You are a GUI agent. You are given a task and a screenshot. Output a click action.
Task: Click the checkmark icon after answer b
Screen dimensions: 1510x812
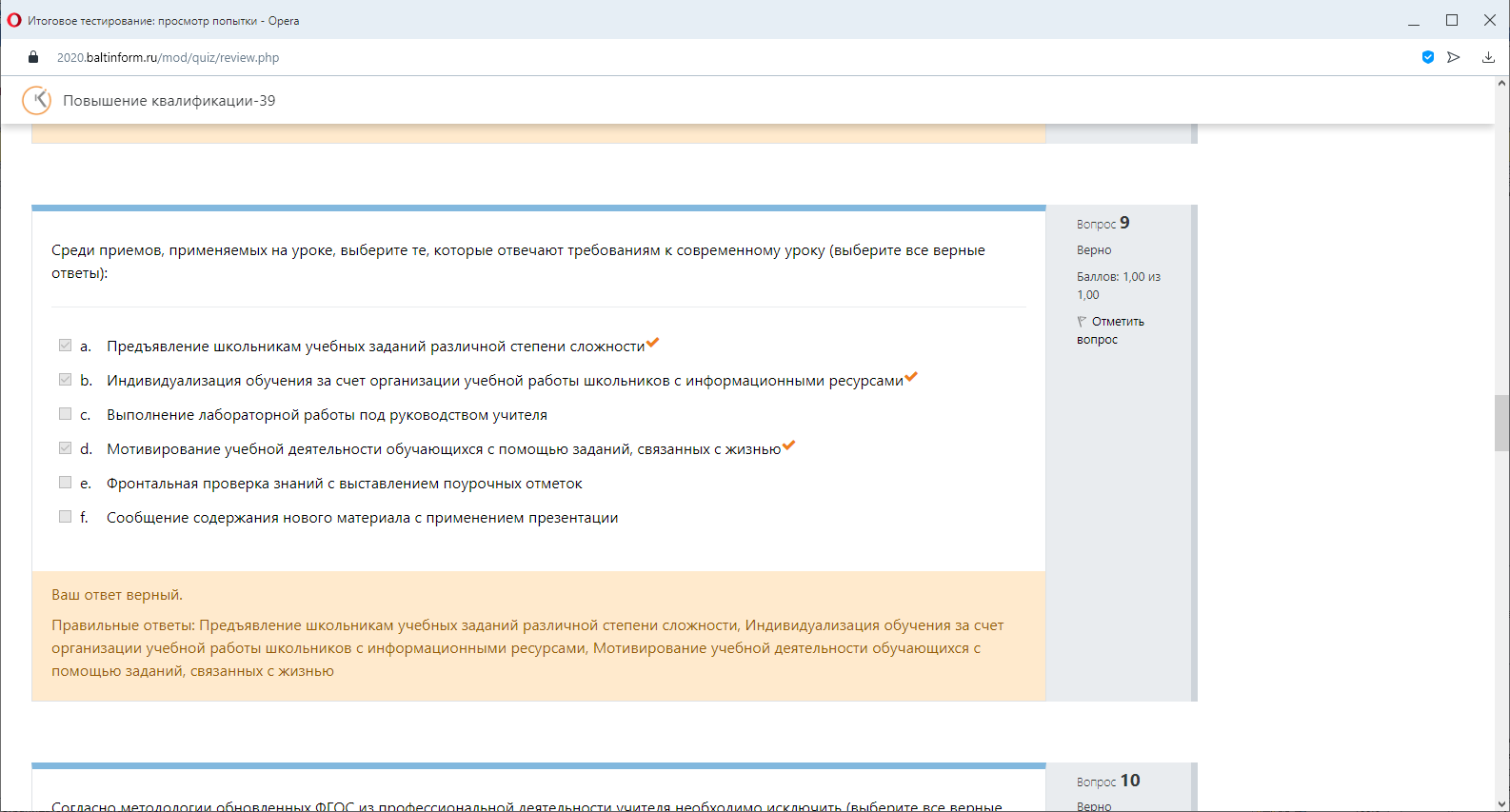911,377
